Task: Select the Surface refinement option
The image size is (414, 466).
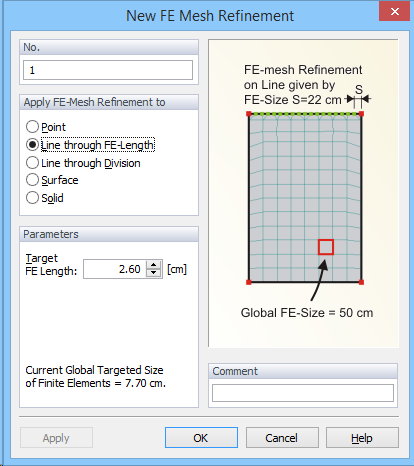Action: [32, 180]
